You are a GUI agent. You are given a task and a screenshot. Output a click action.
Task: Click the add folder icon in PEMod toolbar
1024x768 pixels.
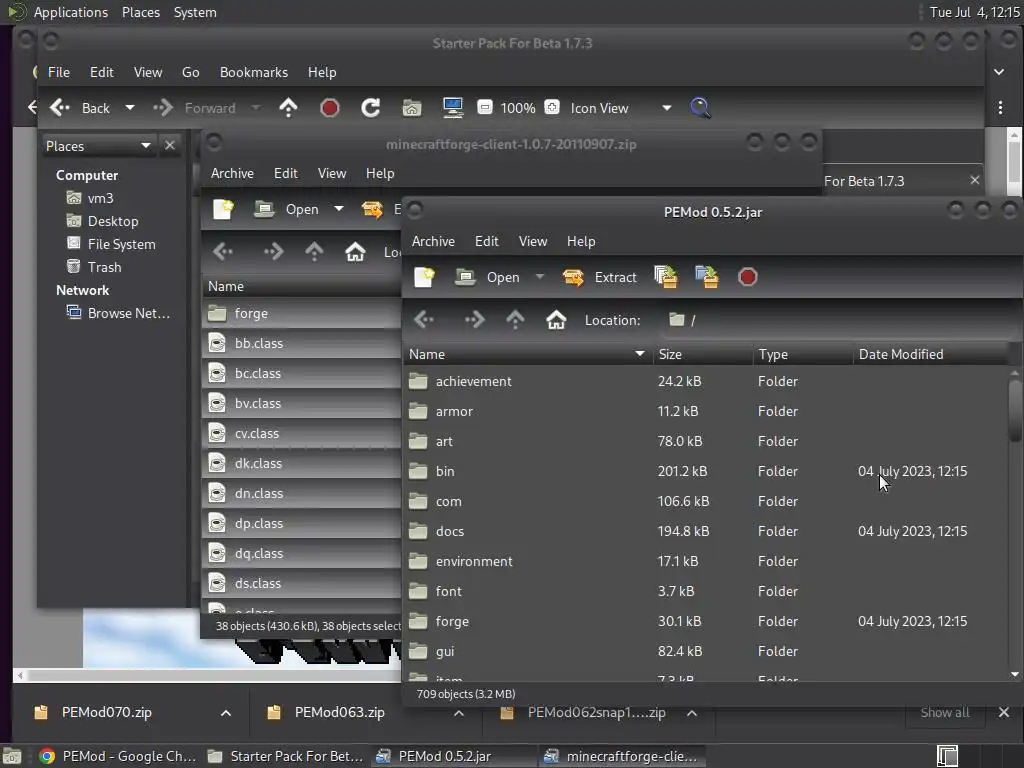706,277
